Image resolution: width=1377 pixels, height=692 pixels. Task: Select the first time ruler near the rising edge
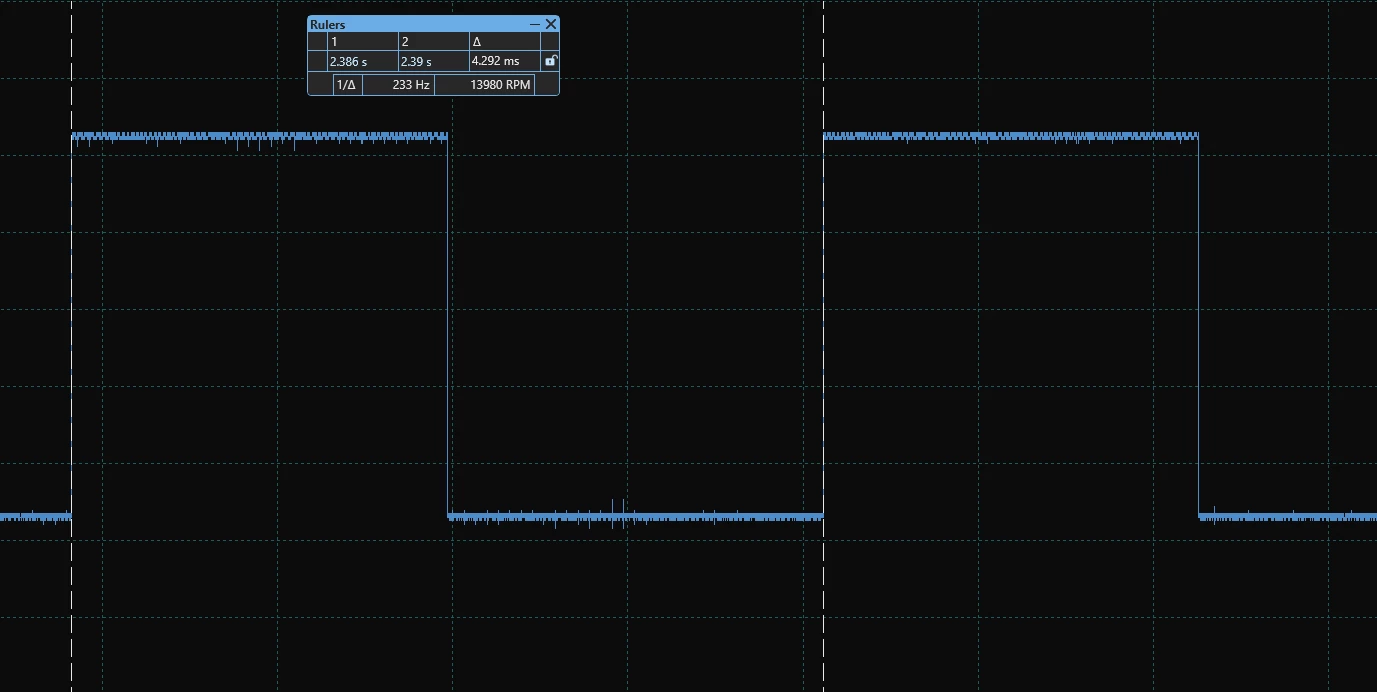(72, 346)
